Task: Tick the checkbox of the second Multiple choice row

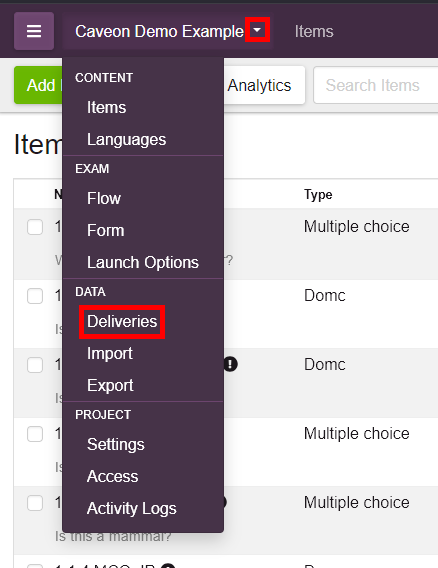Action: pyautogui.click(x=35, y=434)
